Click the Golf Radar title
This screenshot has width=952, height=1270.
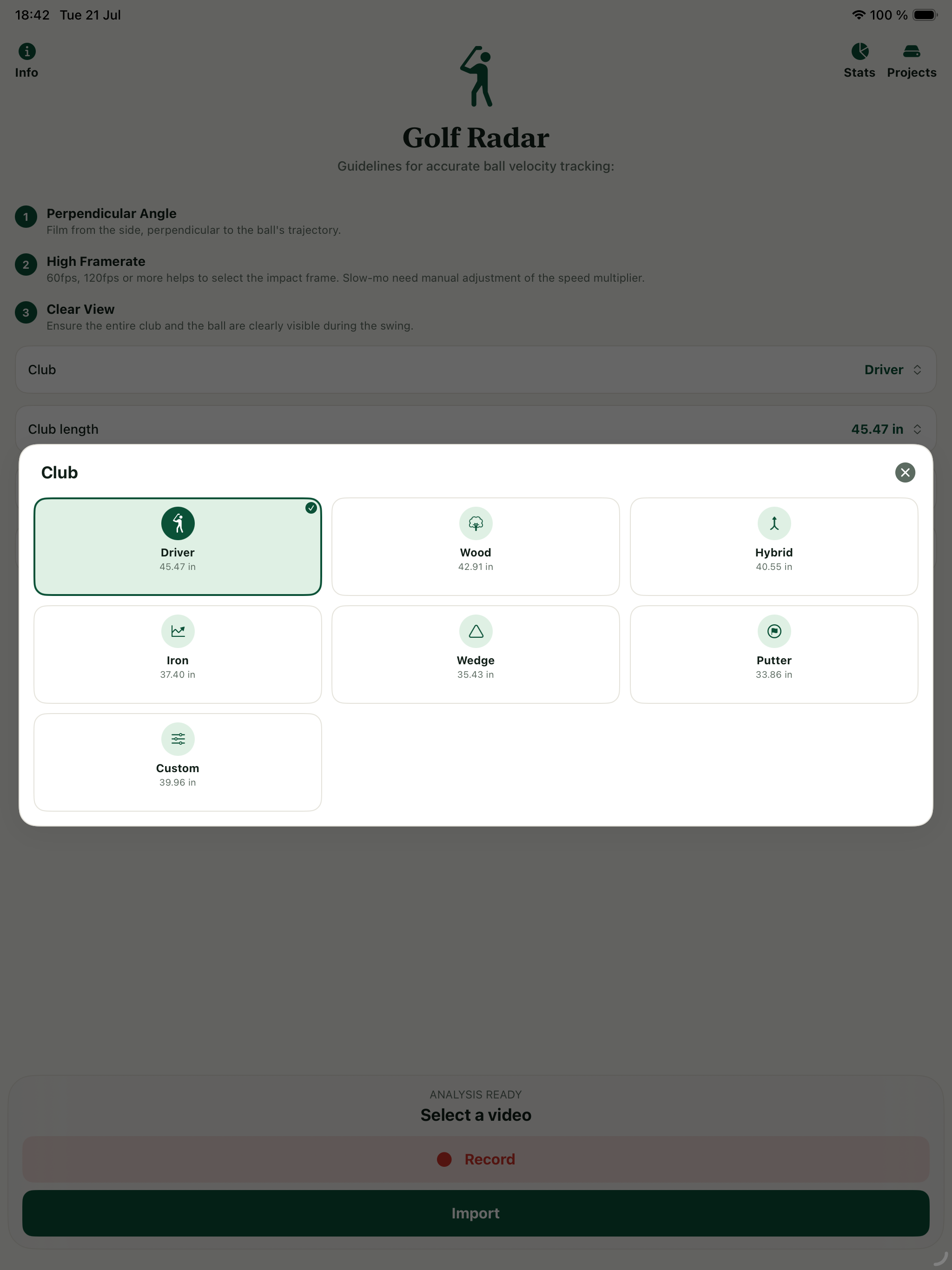click(x=476, y=138)
